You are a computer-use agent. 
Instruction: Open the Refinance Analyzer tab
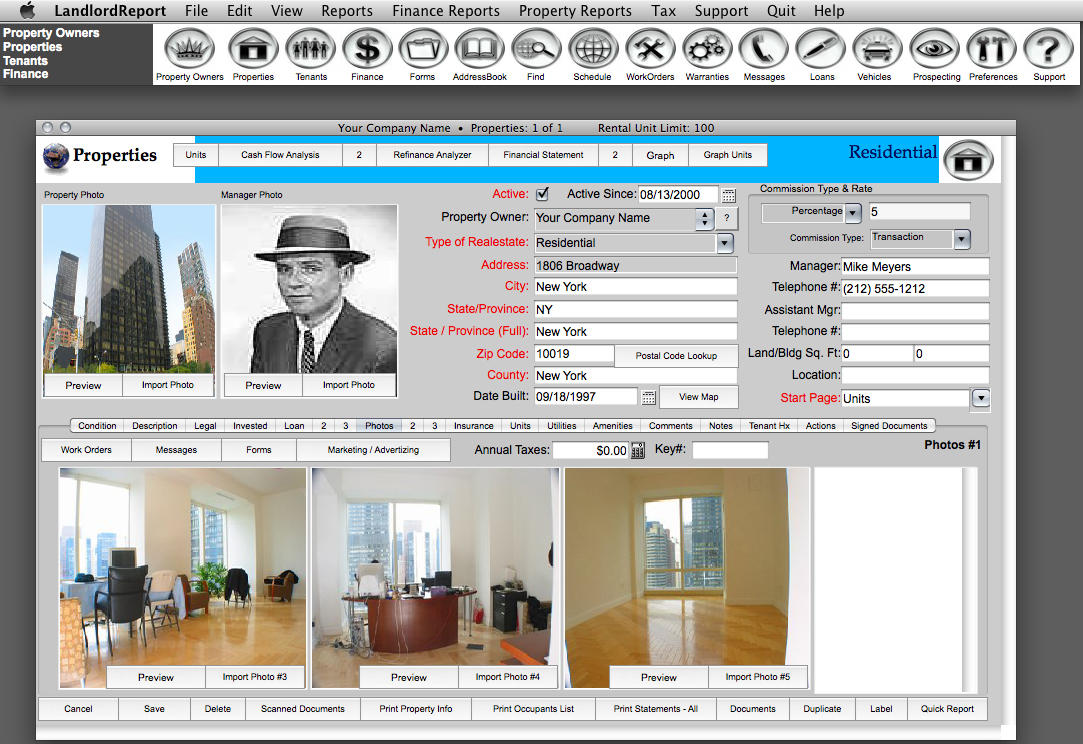[432, 155]
